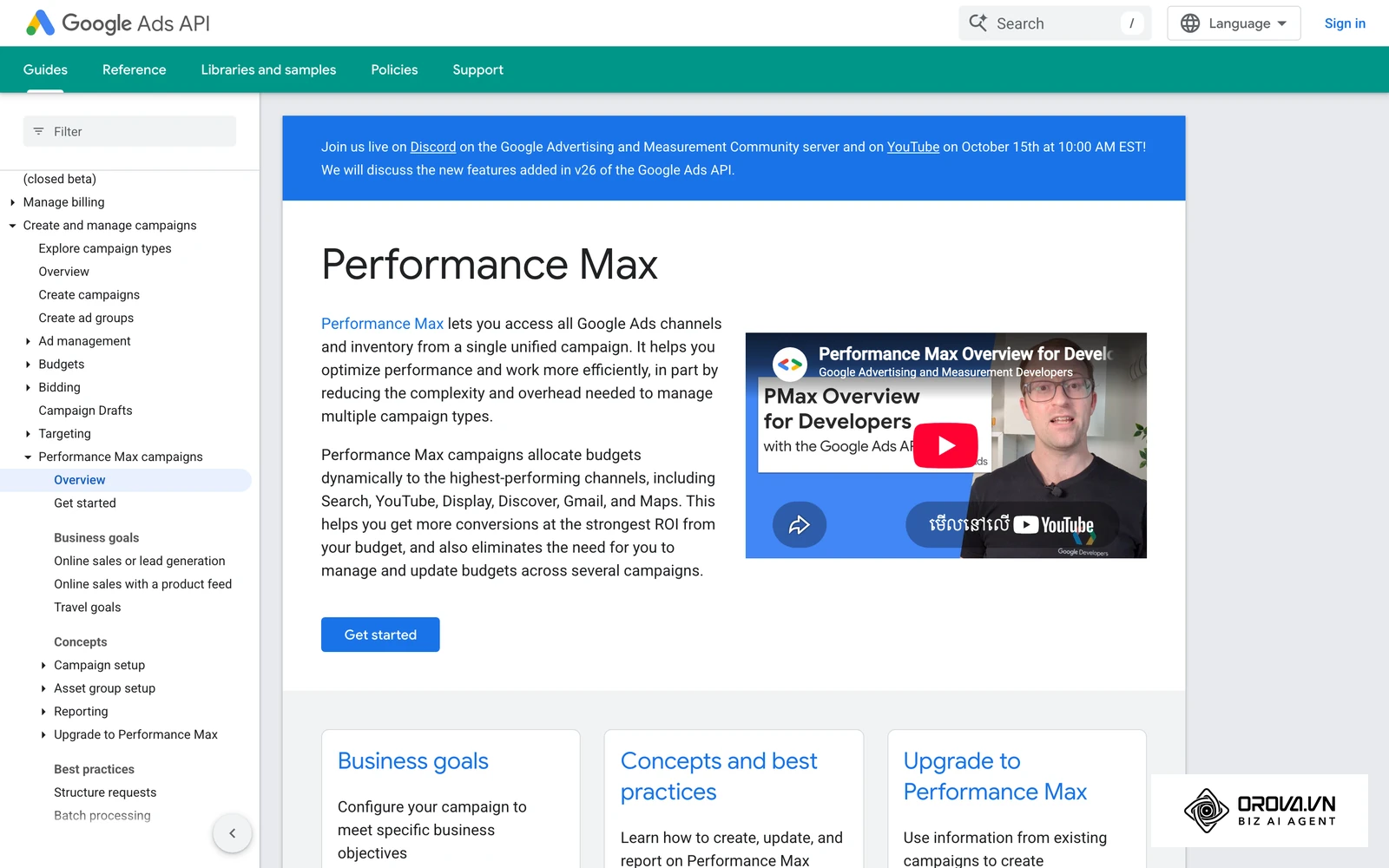Image resolution: width=1389 pixels, height=868 pixels.
Task: Follow the Performance Max intro link
Action: [x=382, y=324]
